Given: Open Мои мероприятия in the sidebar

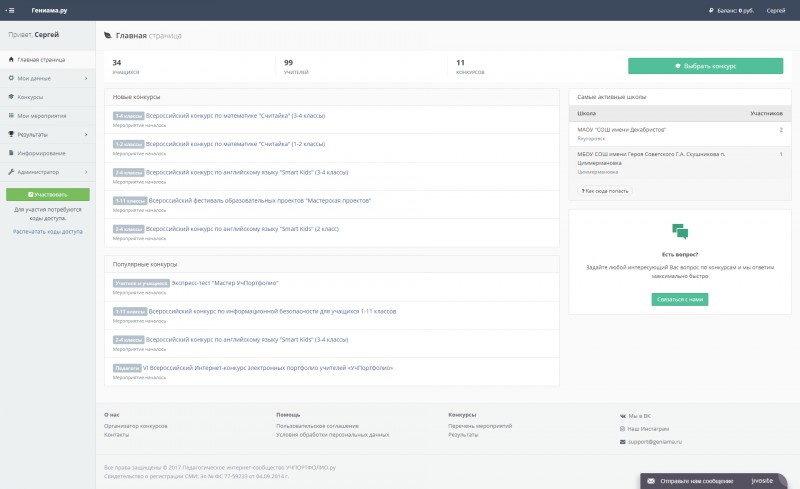Looking at the screenshot, I should click(x=41, y=115).
